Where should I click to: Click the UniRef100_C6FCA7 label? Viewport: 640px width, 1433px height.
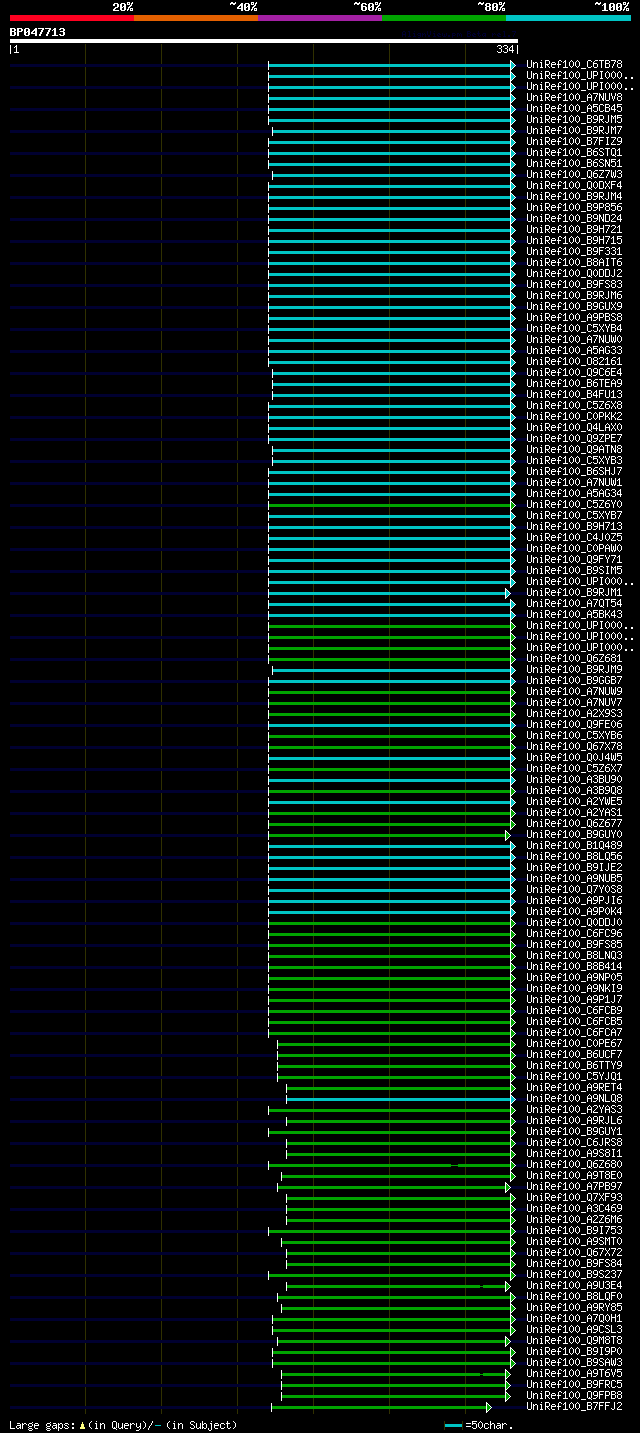(575, 1033)
